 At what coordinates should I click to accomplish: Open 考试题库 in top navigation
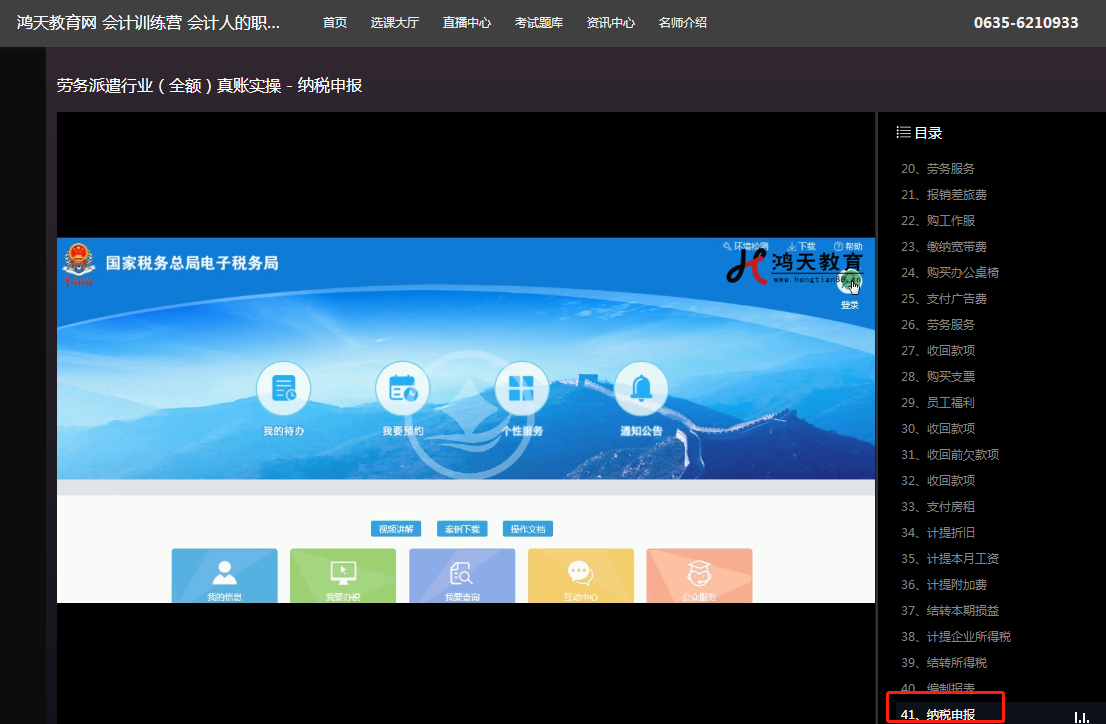click(x=539, y=23)
